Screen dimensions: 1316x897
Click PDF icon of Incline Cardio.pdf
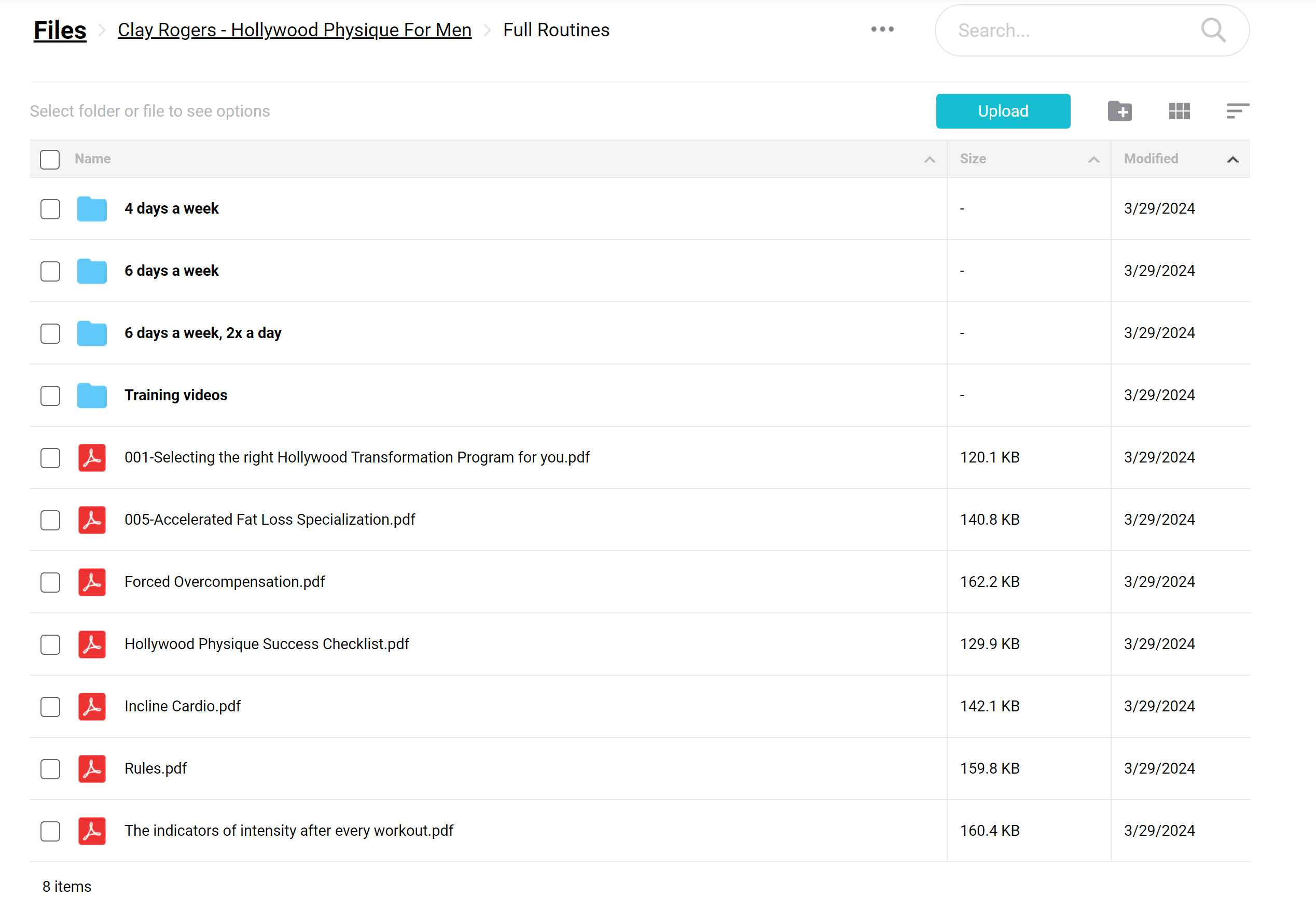coord(92,707)
